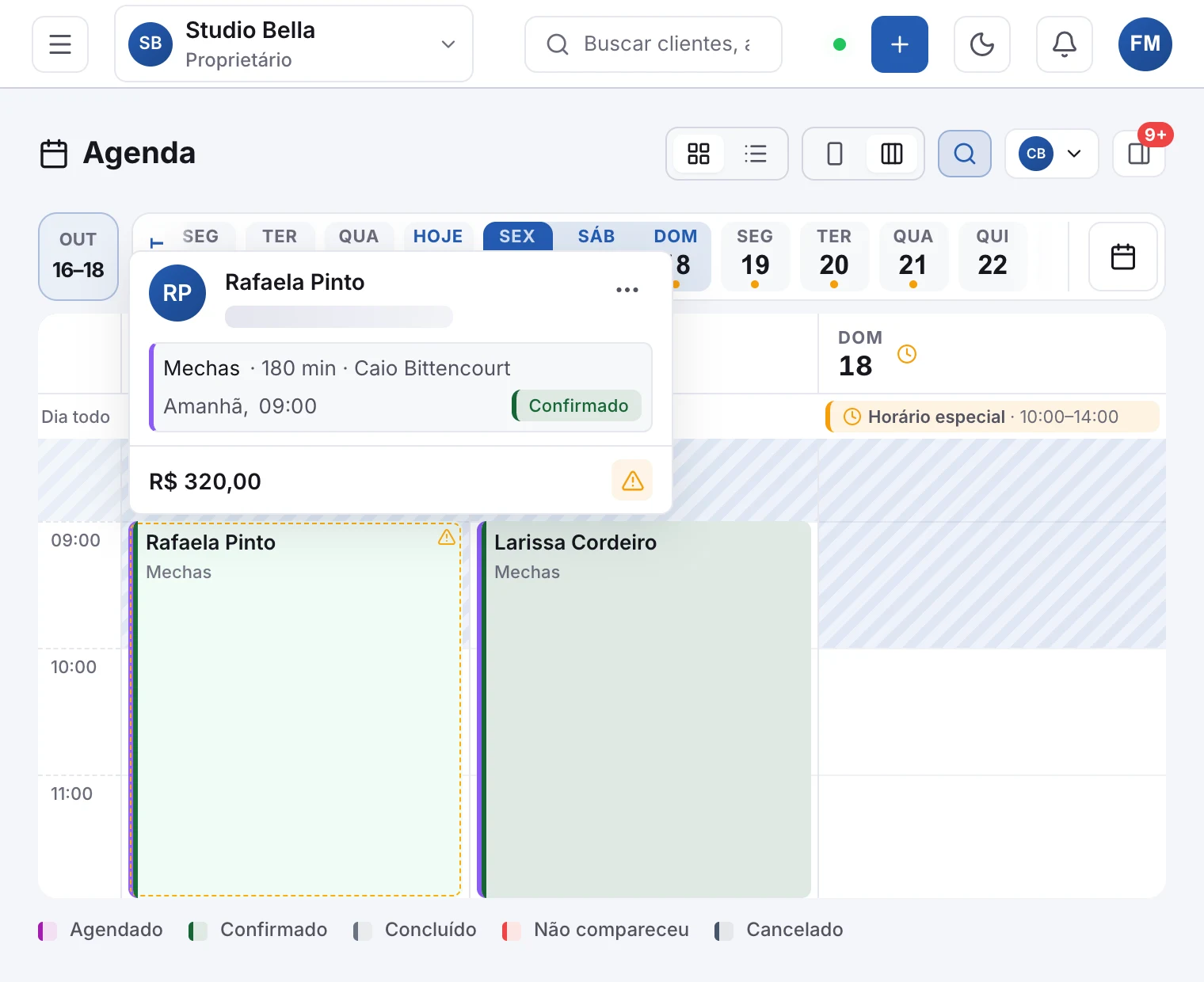Open the date picker calendar icon
Screen dimensions: 1204x982
(1123, 257)
